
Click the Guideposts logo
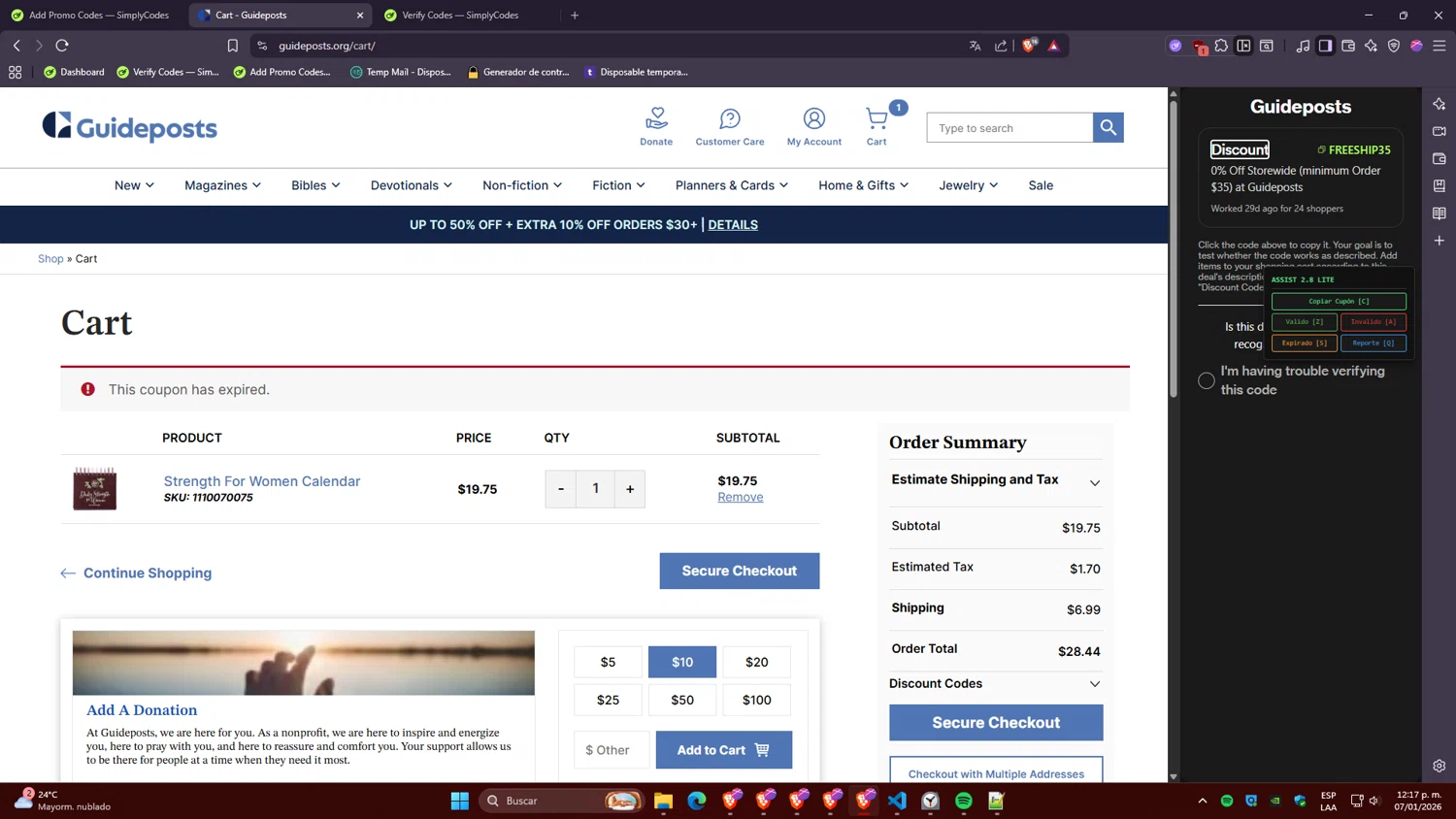coord(130,127)
